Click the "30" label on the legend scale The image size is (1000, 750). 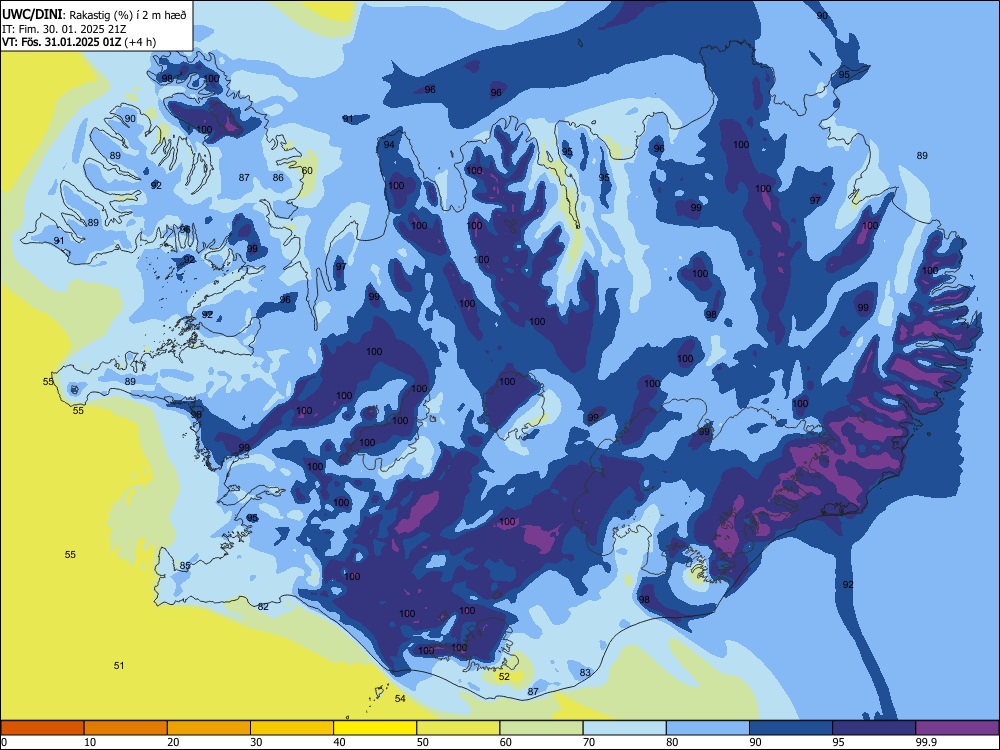pyautogui.click(x=256, y=742)
